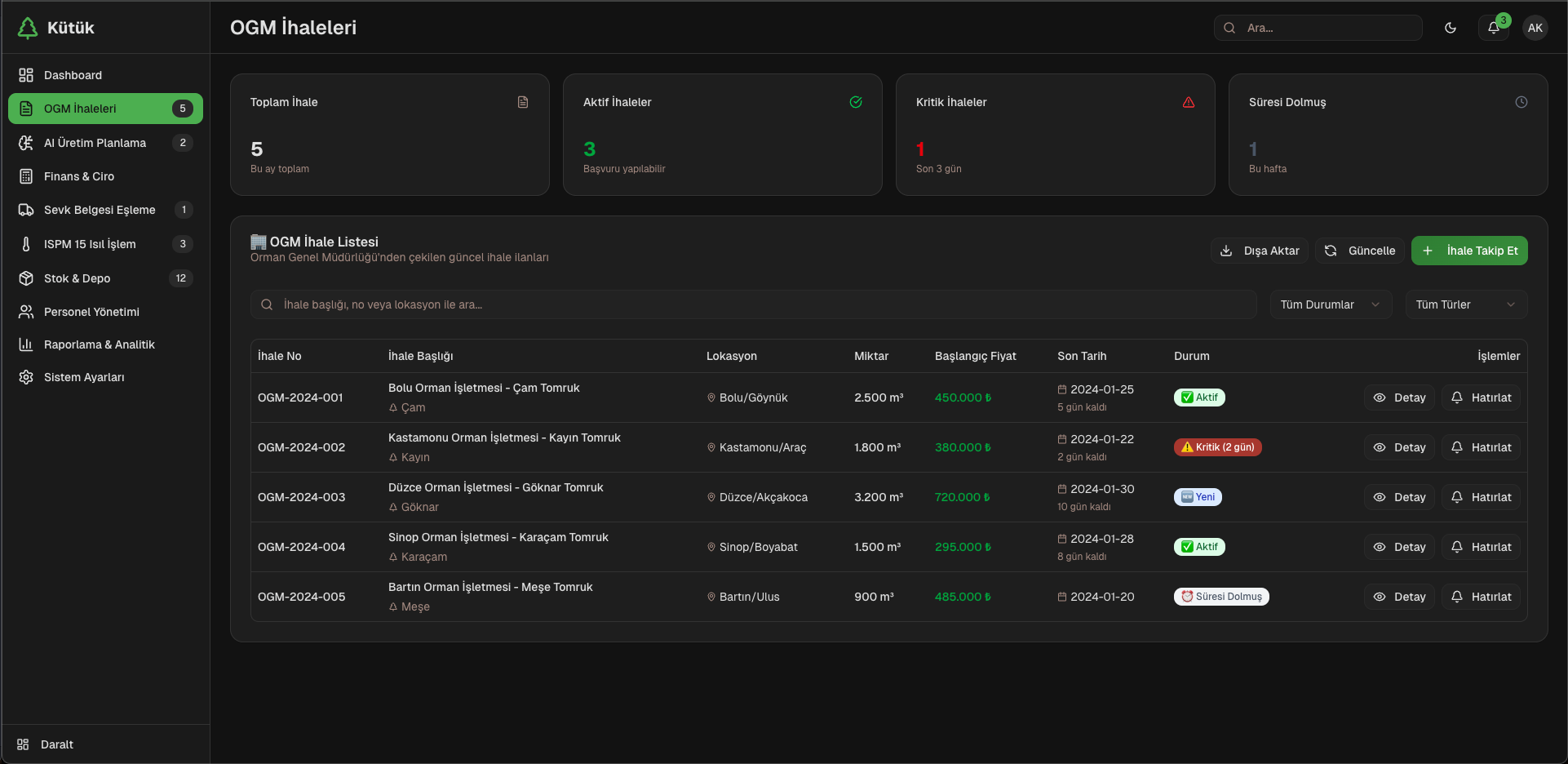Open the Sistem Ayarları gear icon
Image resolution: width=1568 pixels, height=764 pixels.
(25, 377)
